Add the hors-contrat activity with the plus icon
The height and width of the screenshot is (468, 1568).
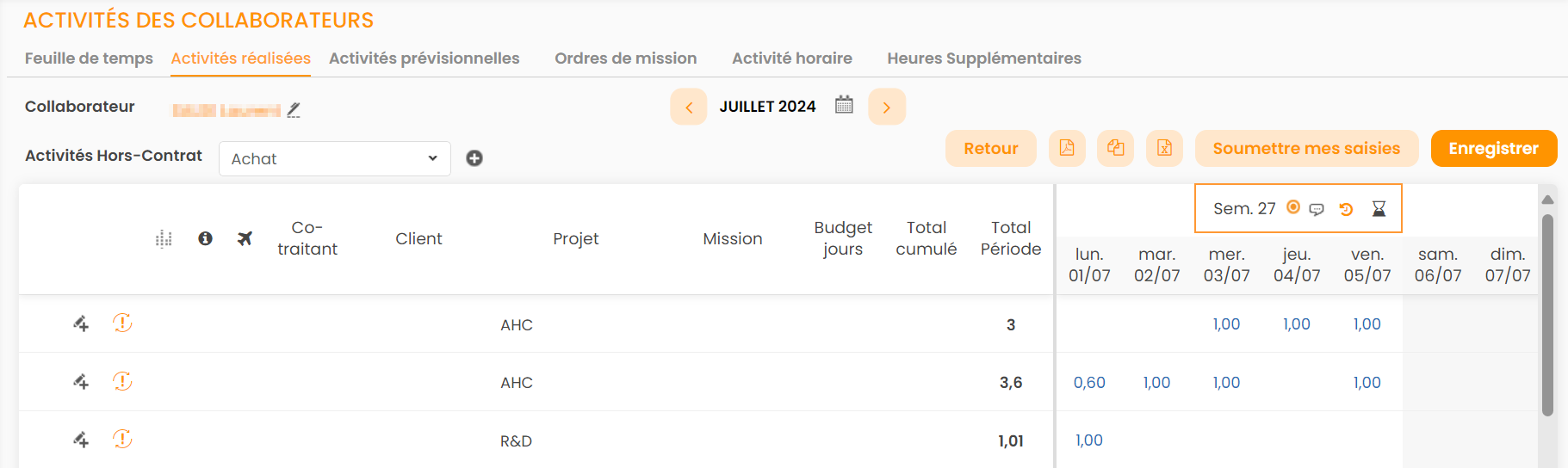click(x=474, y=158)
